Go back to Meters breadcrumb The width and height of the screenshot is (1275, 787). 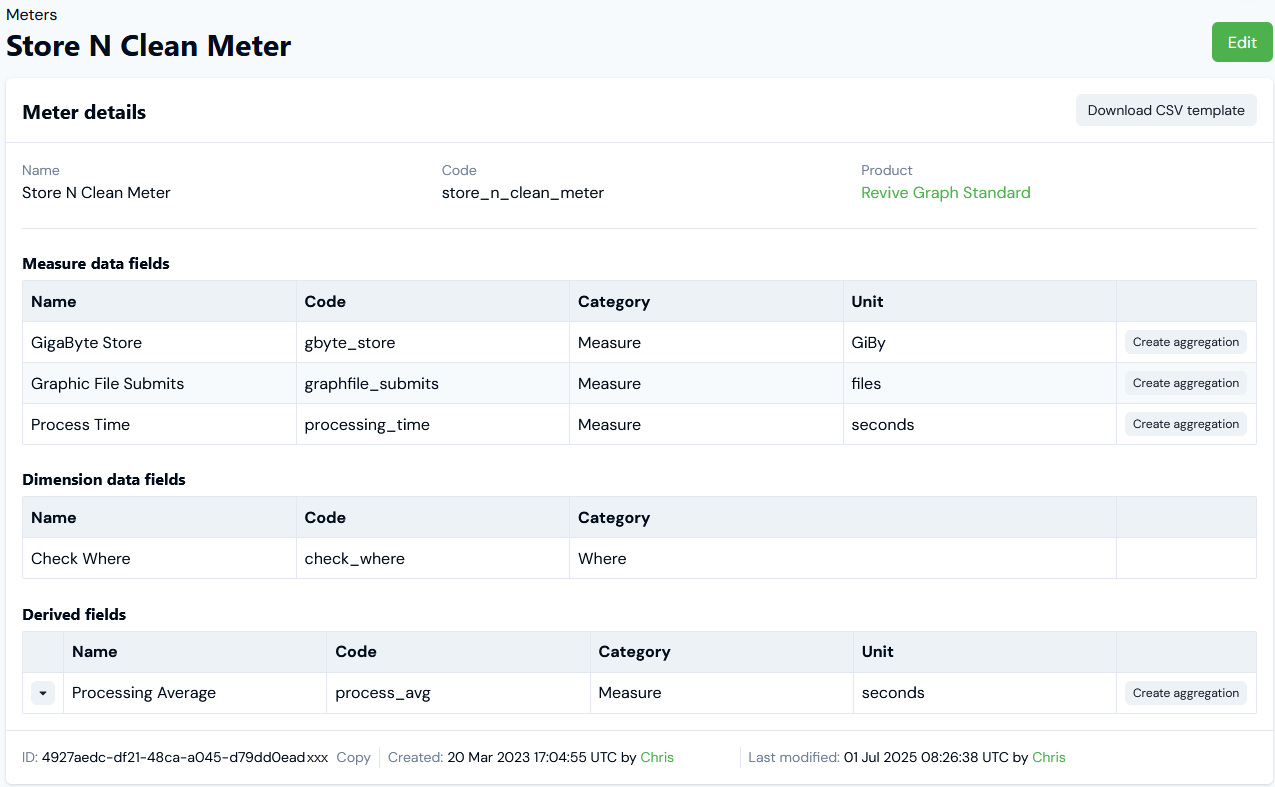click(x=32, y=15)
